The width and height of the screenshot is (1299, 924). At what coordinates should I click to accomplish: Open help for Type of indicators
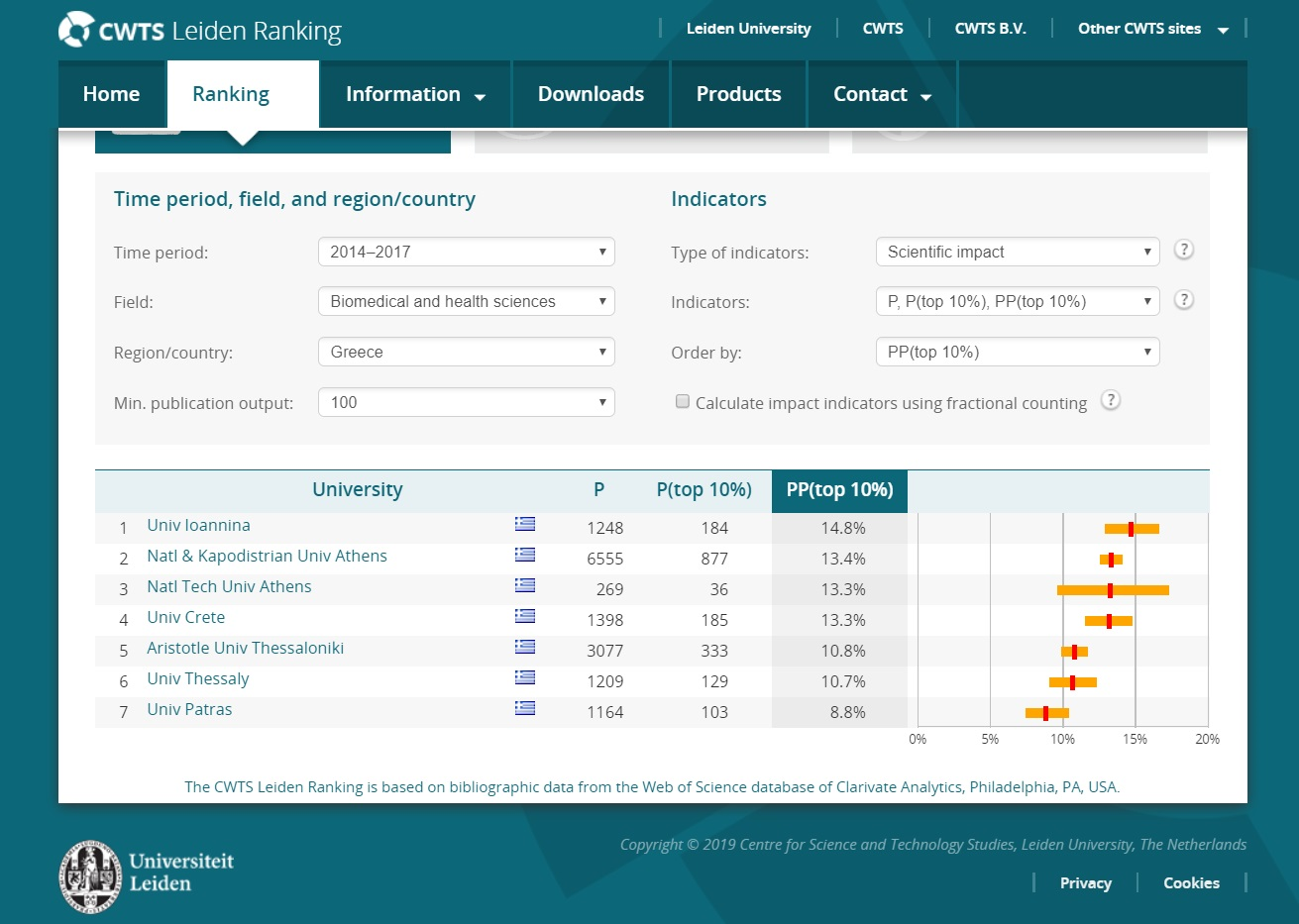(x=1183, y=250)
